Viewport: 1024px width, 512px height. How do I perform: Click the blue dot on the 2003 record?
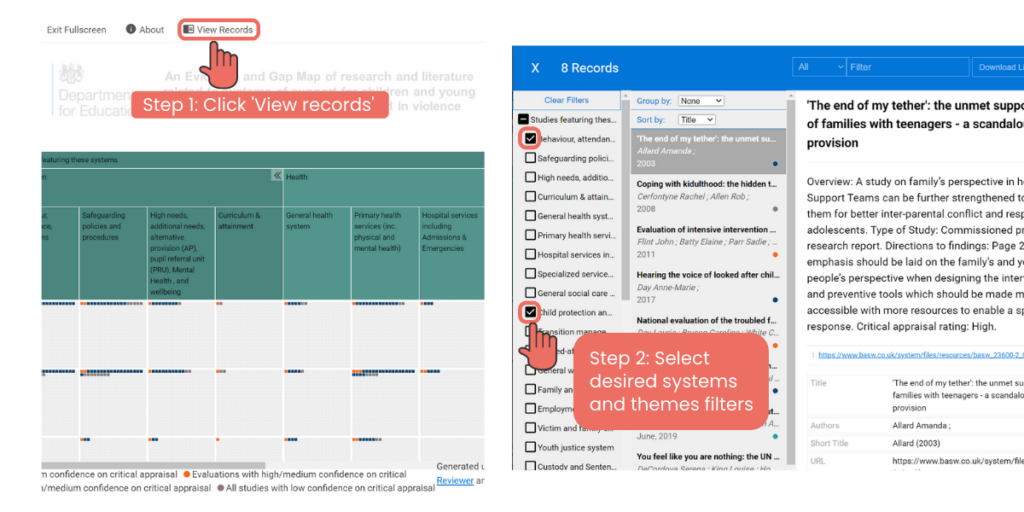tap(775, 164)
